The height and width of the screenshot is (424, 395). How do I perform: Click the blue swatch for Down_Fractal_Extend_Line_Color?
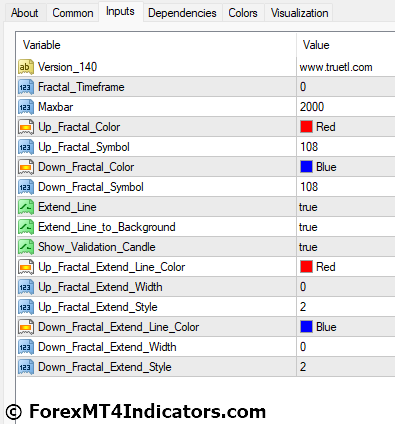(x=306, y=327)
